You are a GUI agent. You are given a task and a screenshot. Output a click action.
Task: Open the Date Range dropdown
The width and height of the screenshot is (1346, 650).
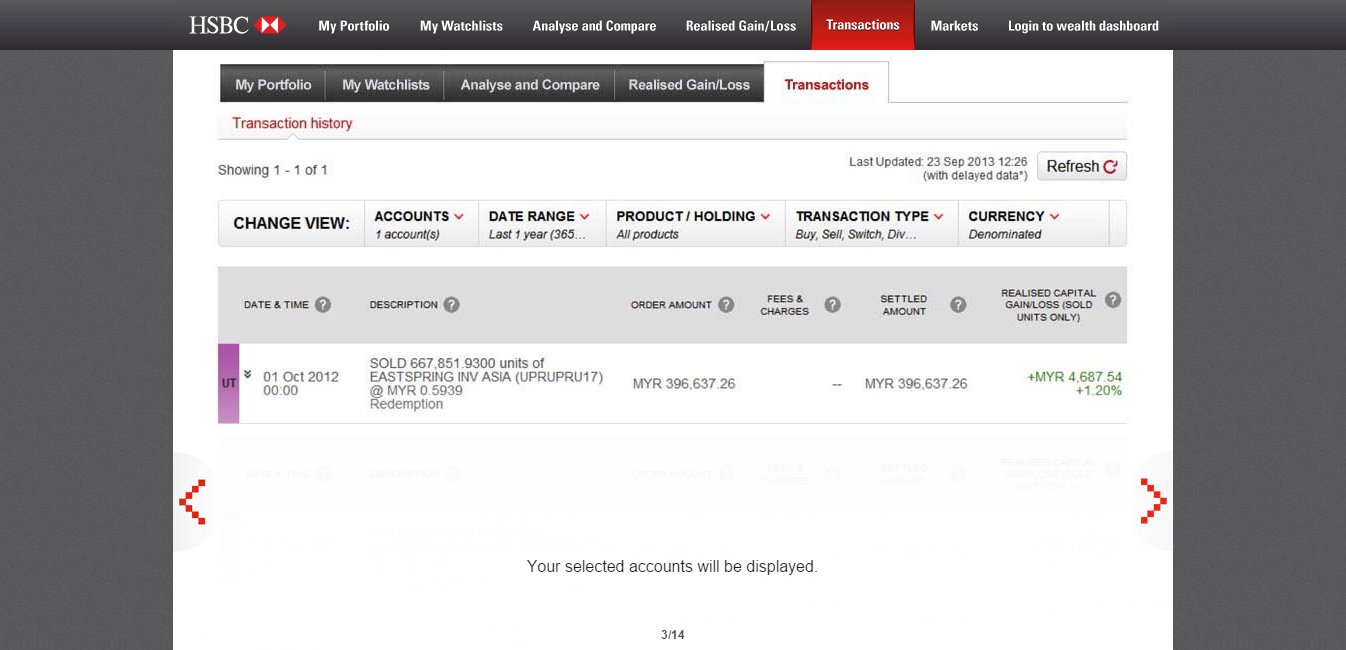tap(539, 223)
